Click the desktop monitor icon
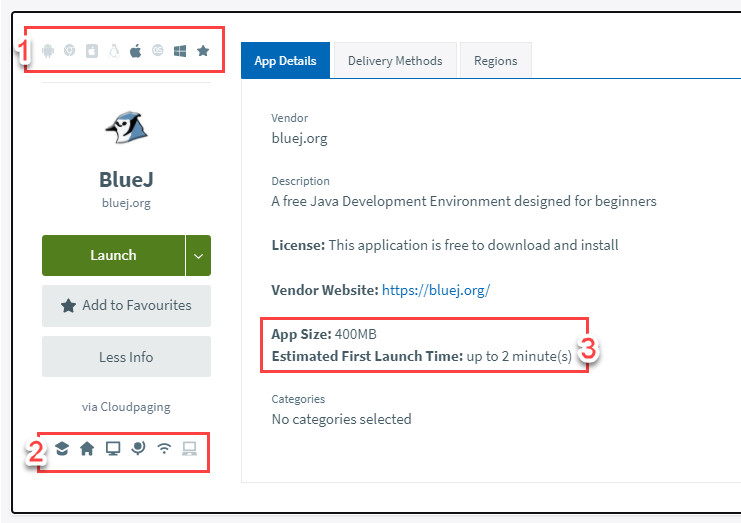 click(x=113, y=449)
